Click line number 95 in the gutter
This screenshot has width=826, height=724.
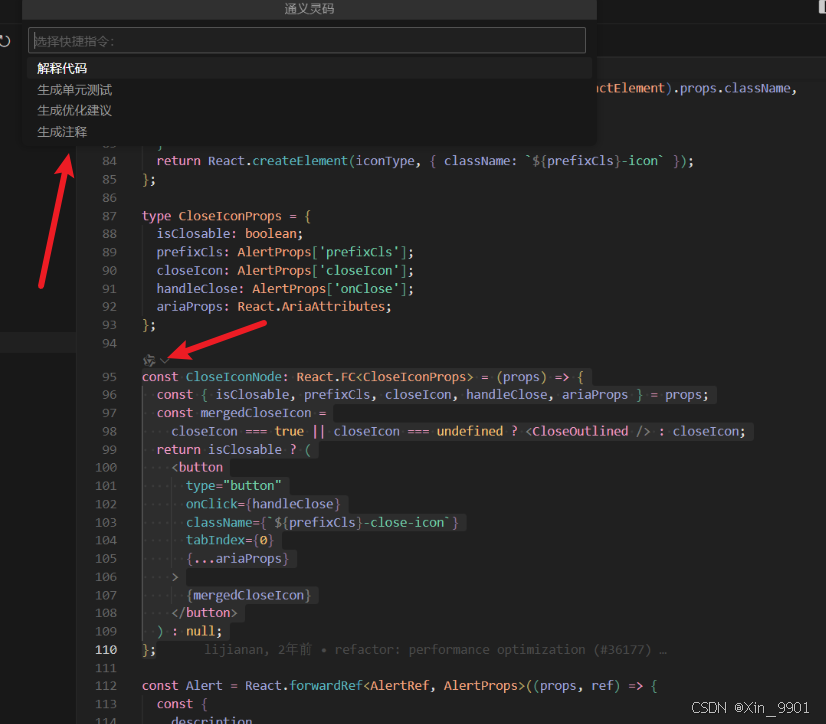coord(110,377)
